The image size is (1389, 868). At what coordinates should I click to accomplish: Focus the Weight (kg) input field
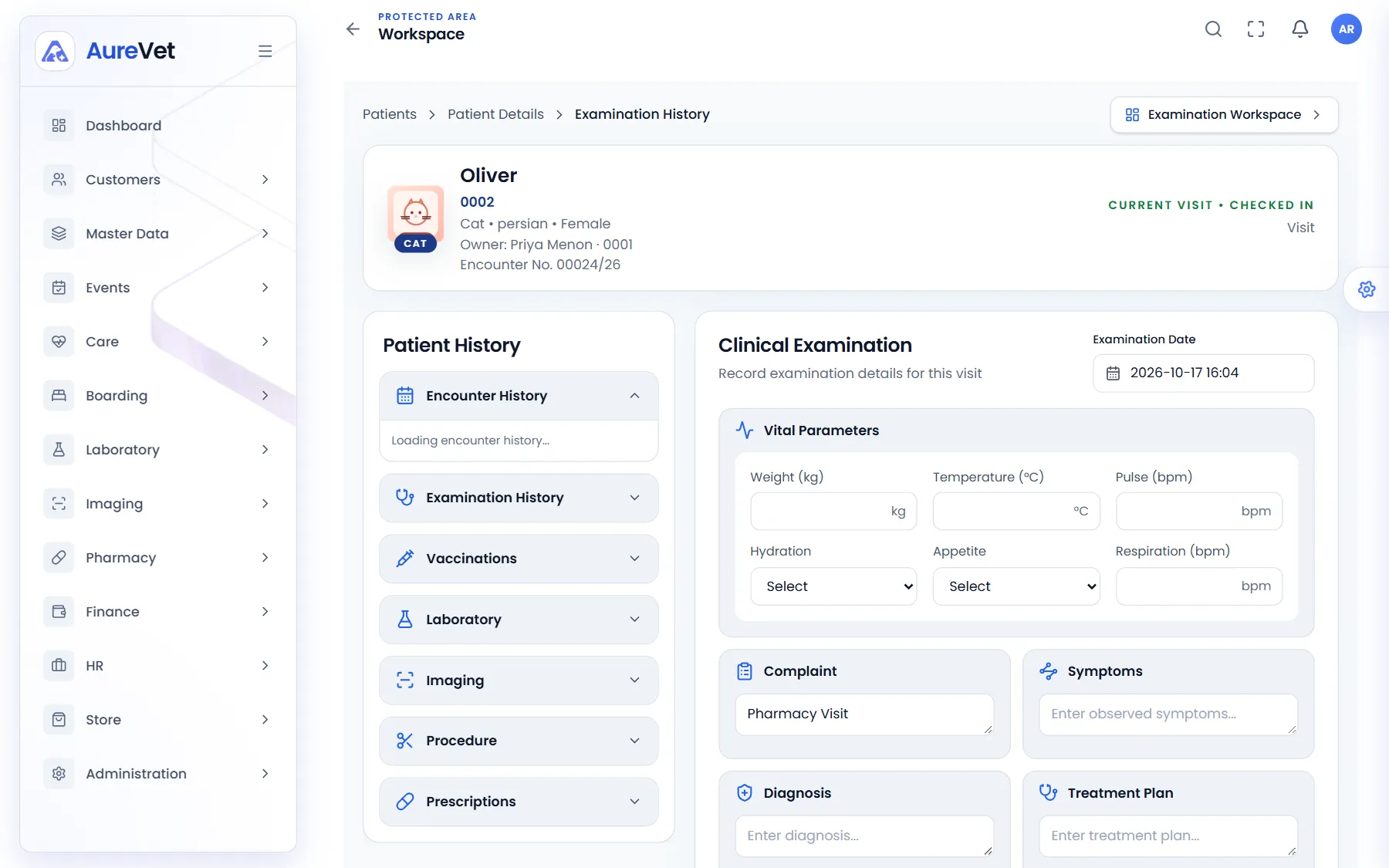click(833, 511)
